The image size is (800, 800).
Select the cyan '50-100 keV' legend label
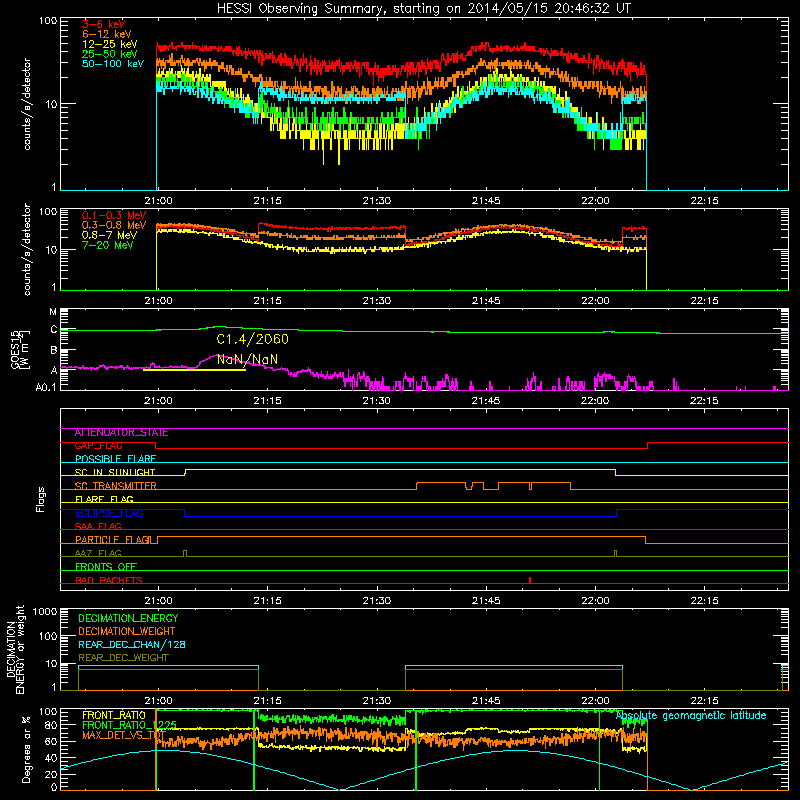[113, 64]
